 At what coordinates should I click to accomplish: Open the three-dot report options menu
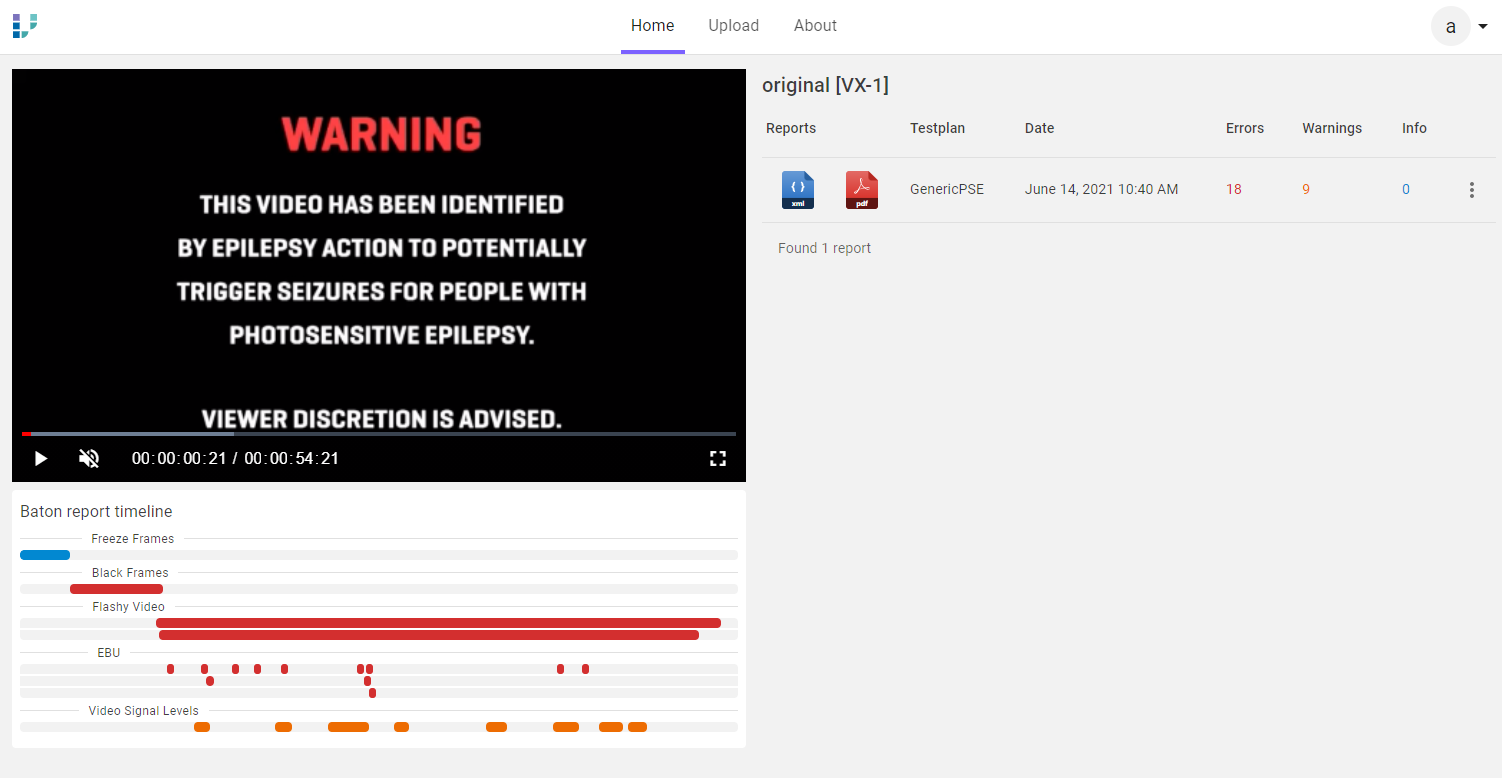[1471, 190]
